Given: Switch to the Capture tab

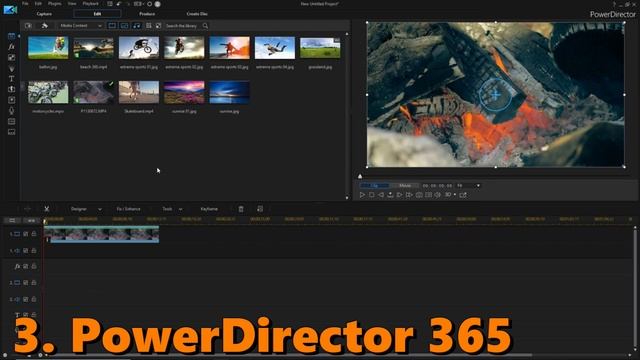Looking at the screenshot, I should tap(44, 14).
